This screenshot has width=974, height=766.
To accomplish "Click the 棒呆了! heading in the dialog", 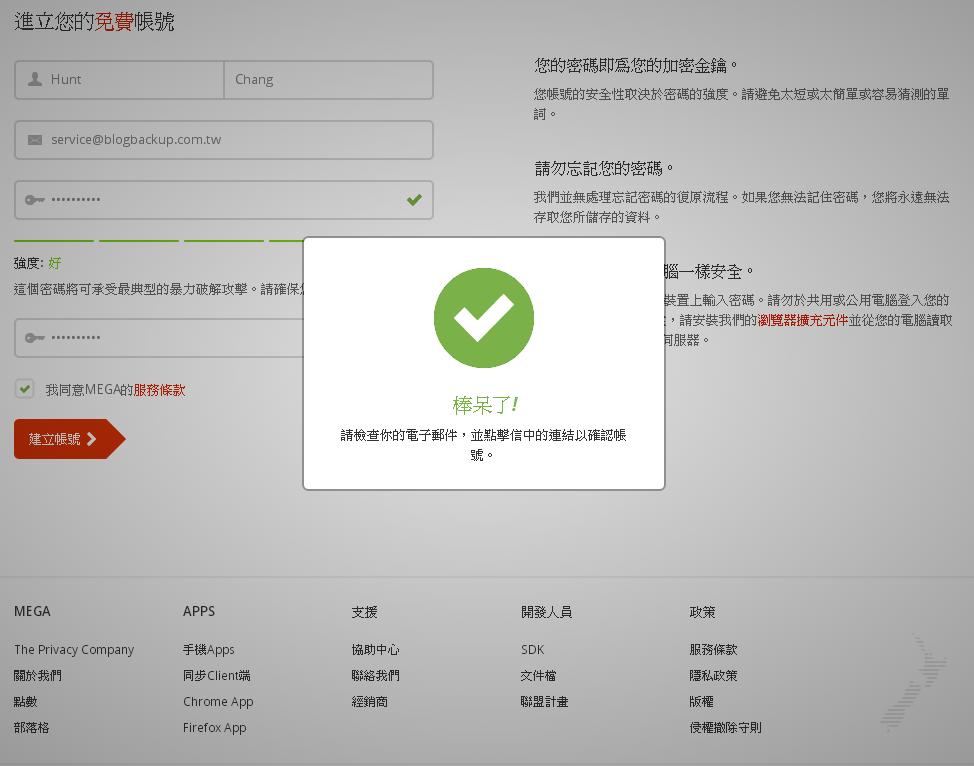I will 485,405.
